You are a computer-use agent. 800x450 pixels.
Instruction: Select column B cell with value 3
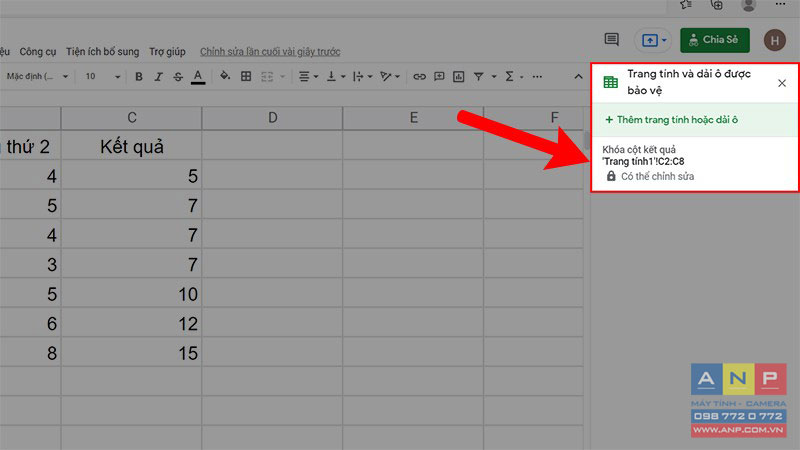pos(30,264)
